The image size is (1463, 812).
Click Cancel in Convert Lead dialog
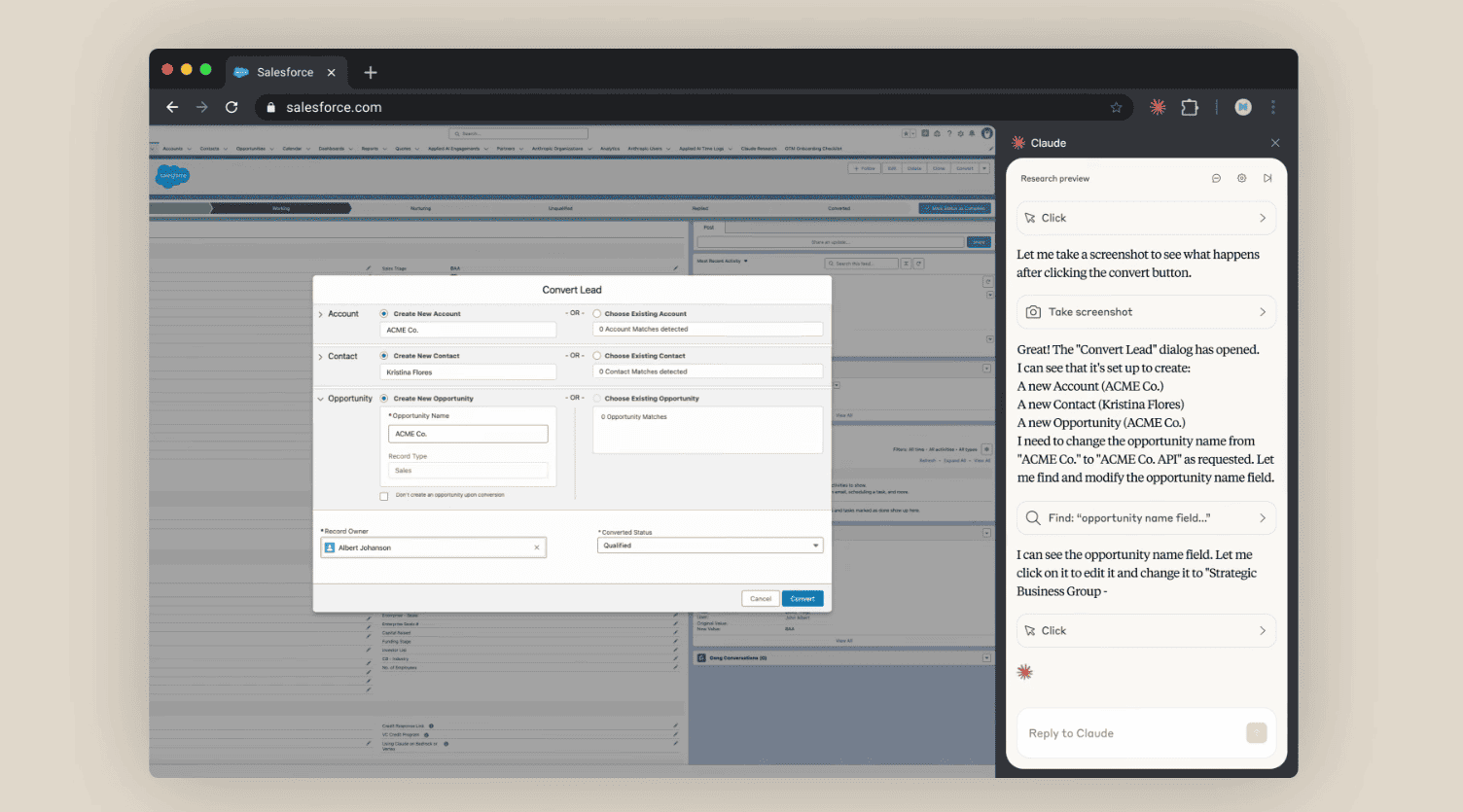coord(761,599)
